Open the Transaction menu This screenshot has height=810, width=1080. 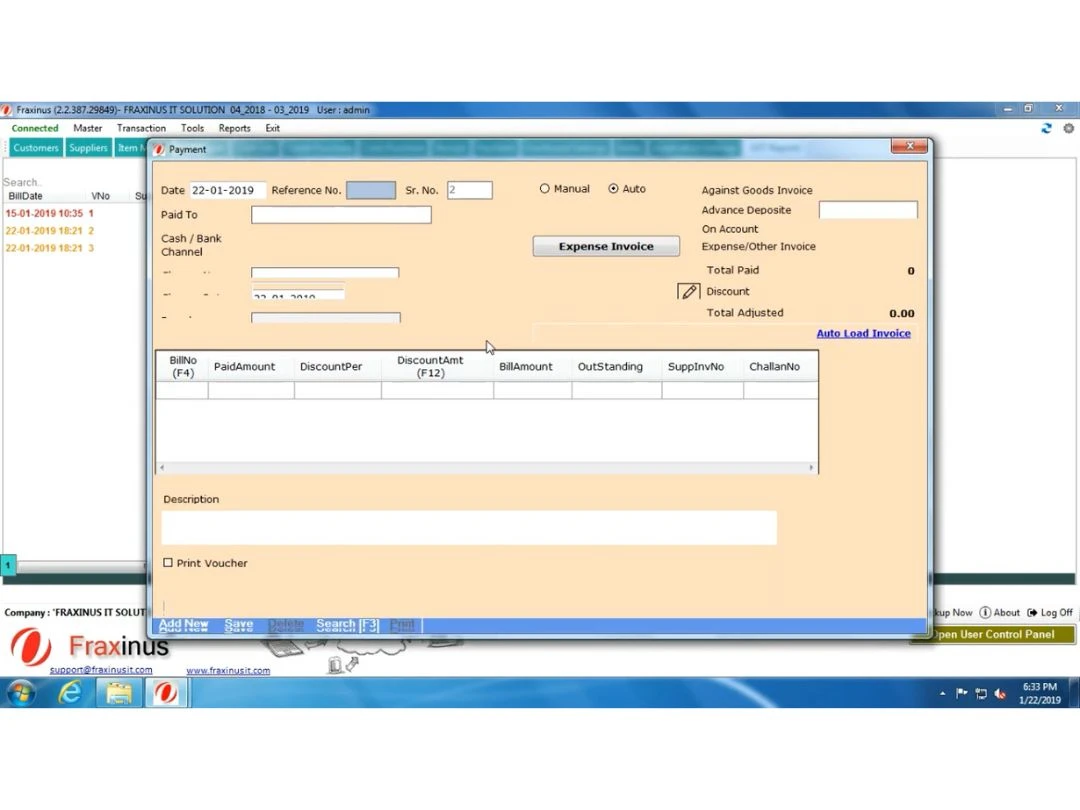pyautogui.click(x=141, y=128)
